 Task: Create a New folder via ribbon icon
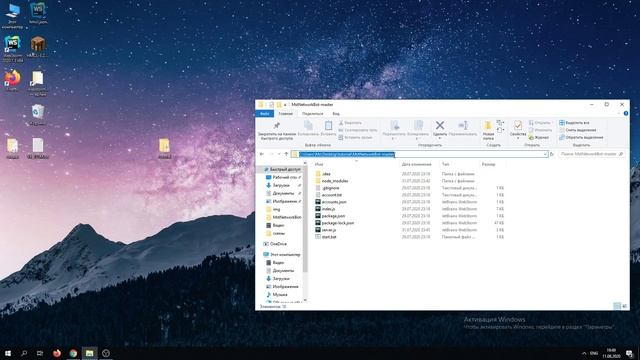[488, 125]
